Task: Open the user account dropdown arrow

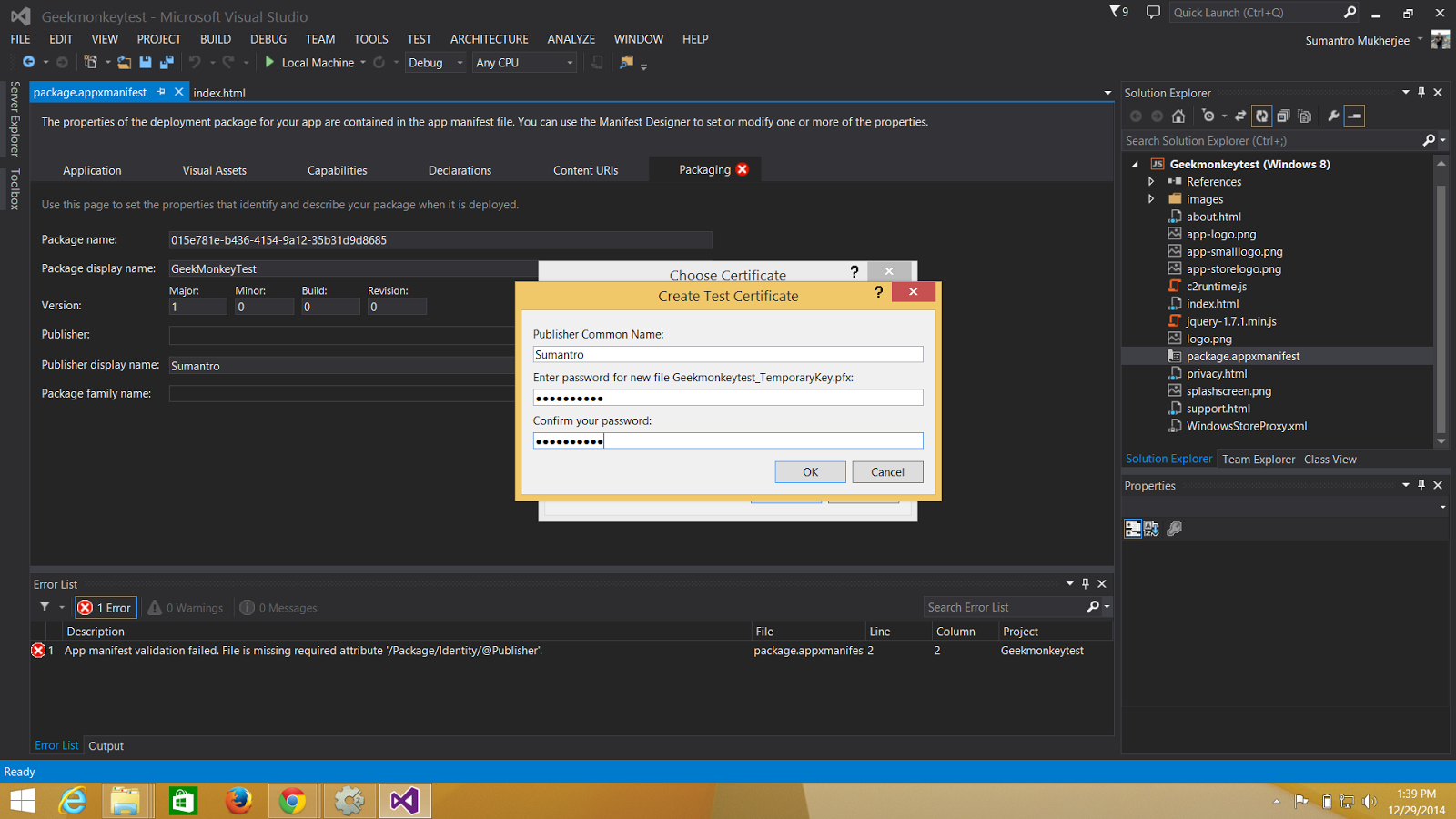Action: coord(1420,39)
